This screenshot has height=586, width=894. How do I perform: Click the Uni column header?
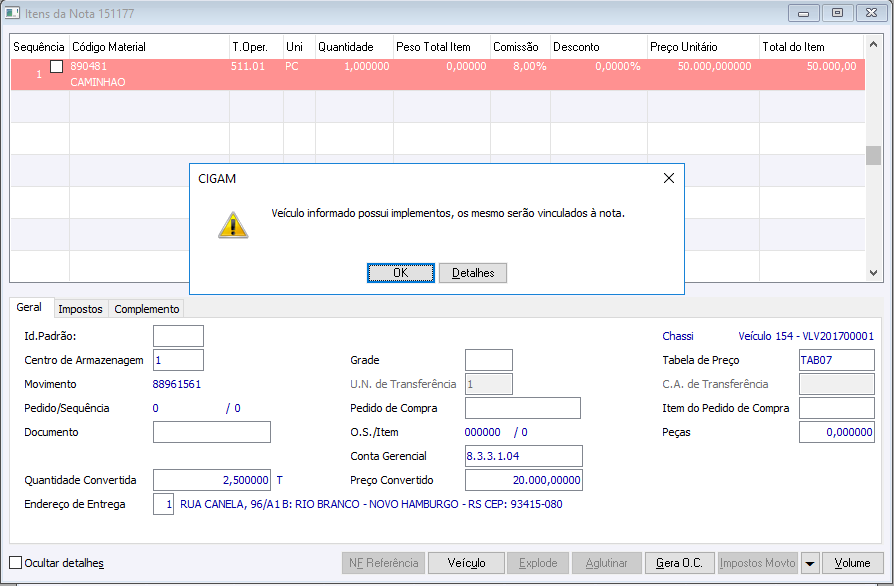[299, 47]
